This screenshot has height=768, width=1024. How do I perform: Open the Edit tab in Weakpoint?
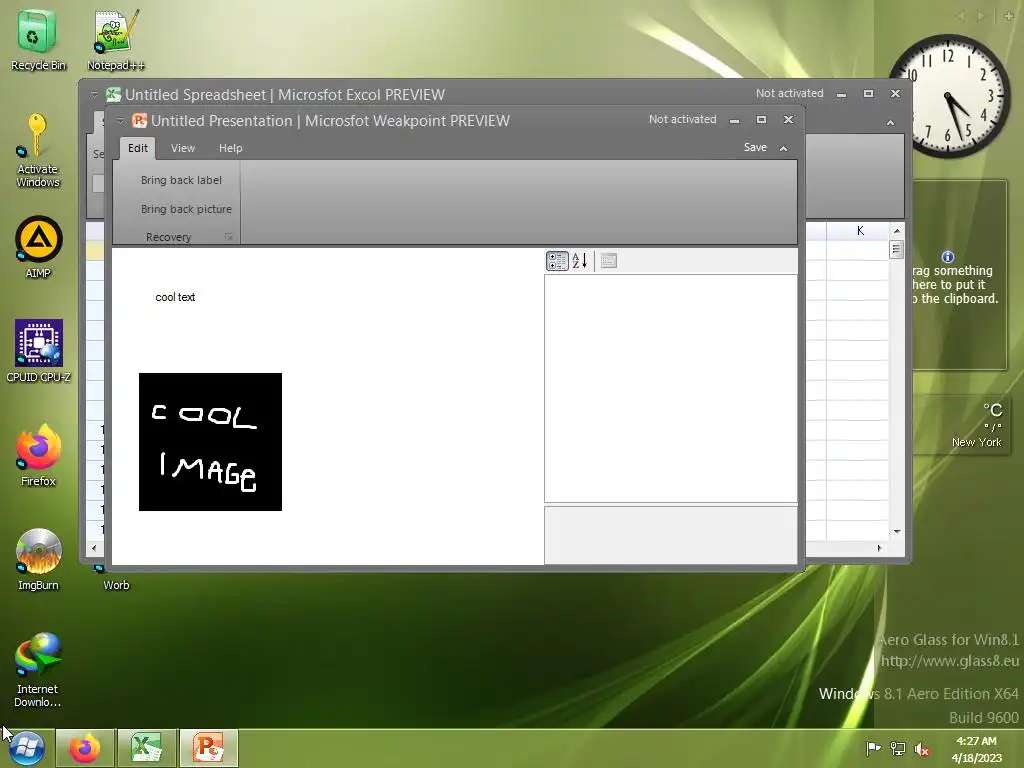coord(137,148)
